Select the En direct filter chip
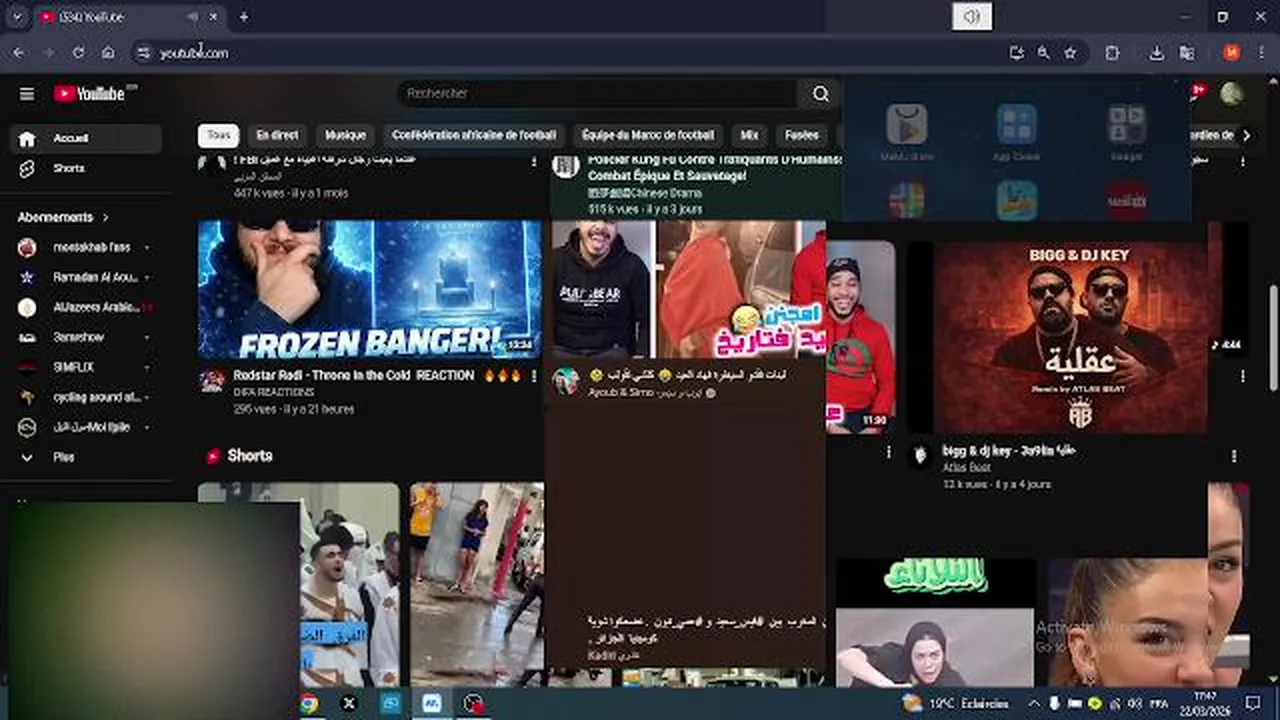 pos(277,135)
